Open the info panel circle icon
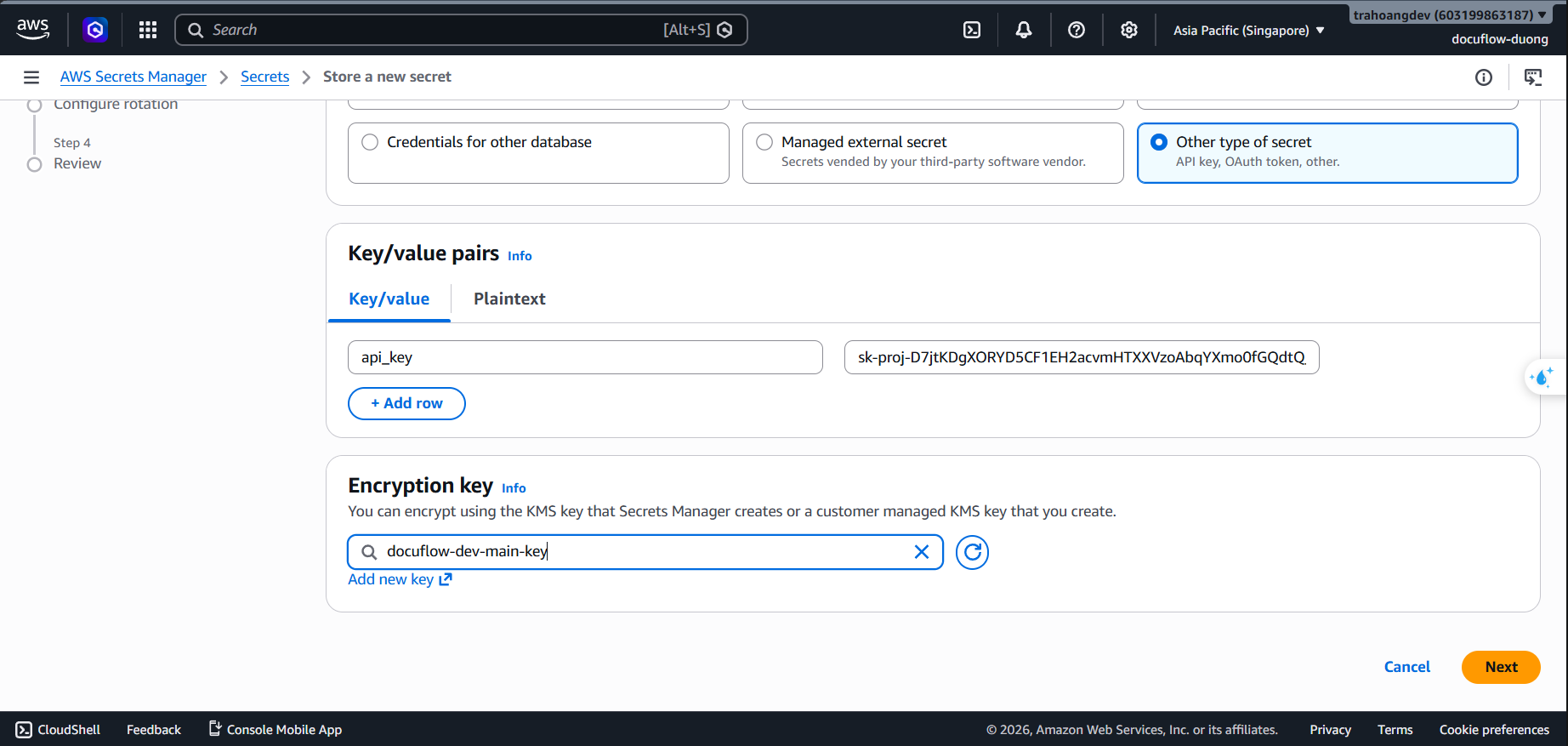 pyautogui.click(x=1484, y=77)
